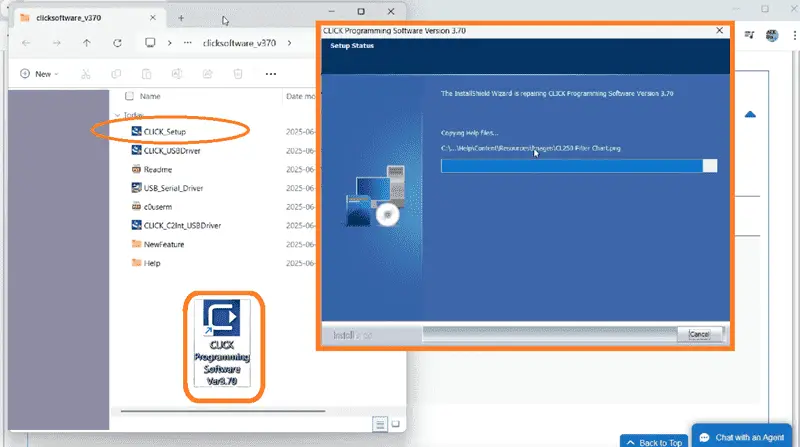Click the horizontal scrollbar in file list

point(223,411)
